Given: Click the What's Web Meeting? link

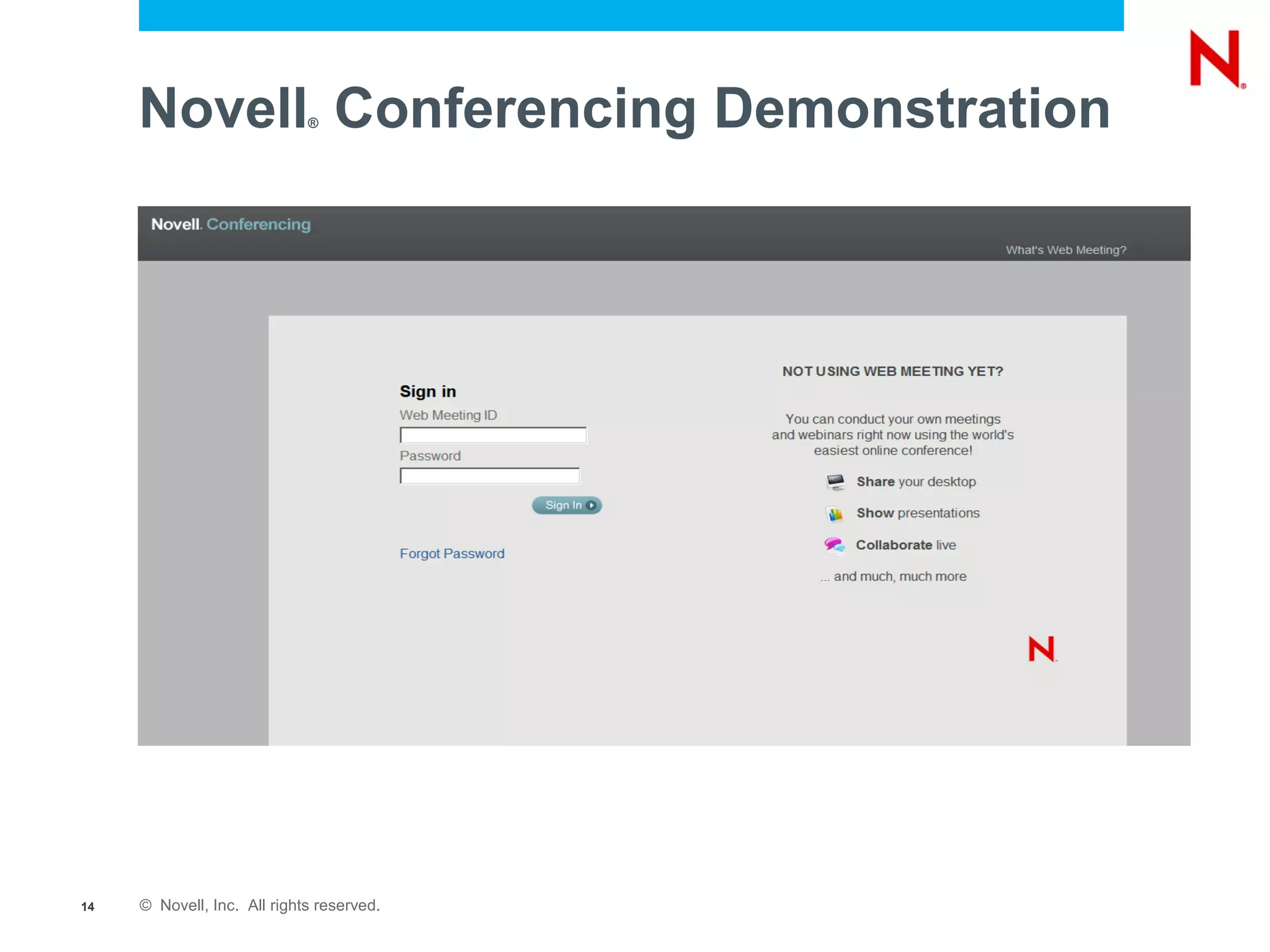Looking at the screenshot, I should point(1065,250).
